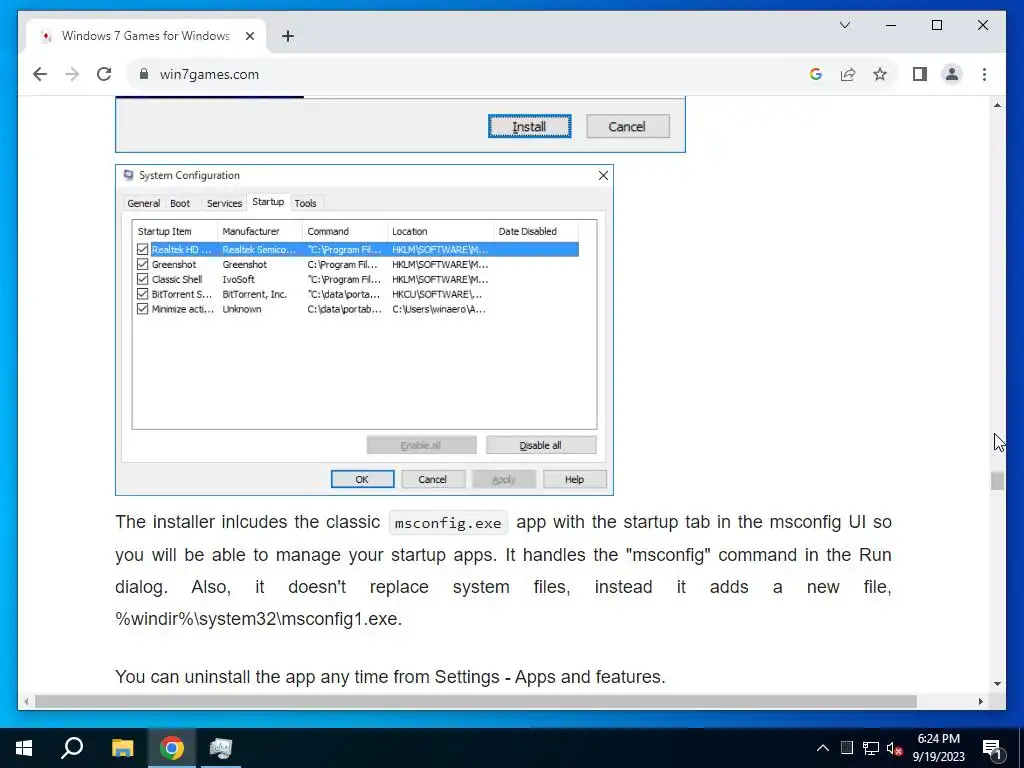This screenshot has width=1024, height=768.
Task: Click the Install button in screenshot
Action: [x=529, y=127]
